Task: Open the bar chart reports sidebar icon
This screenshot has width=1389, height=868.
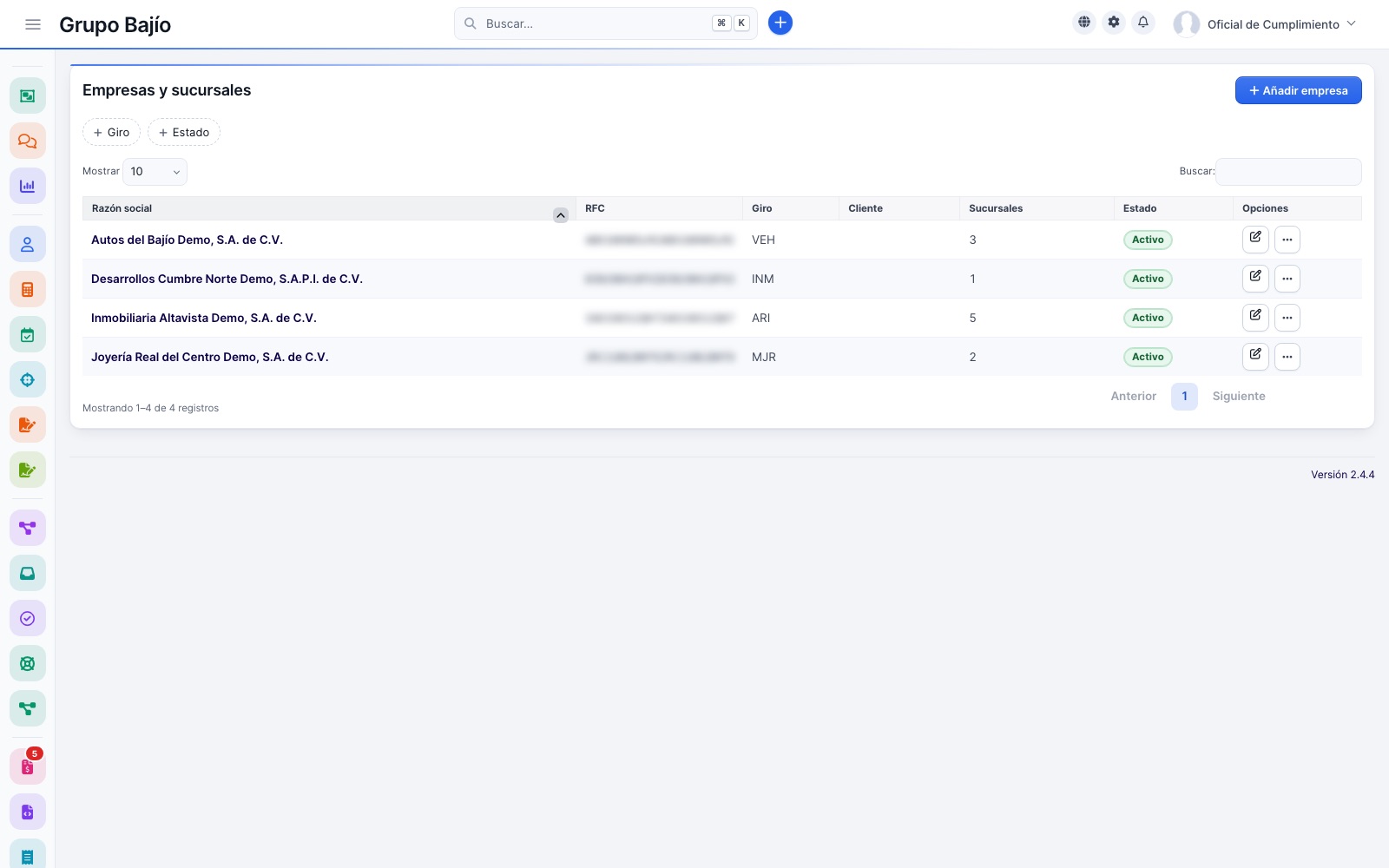Action: (x=28, y=186)
